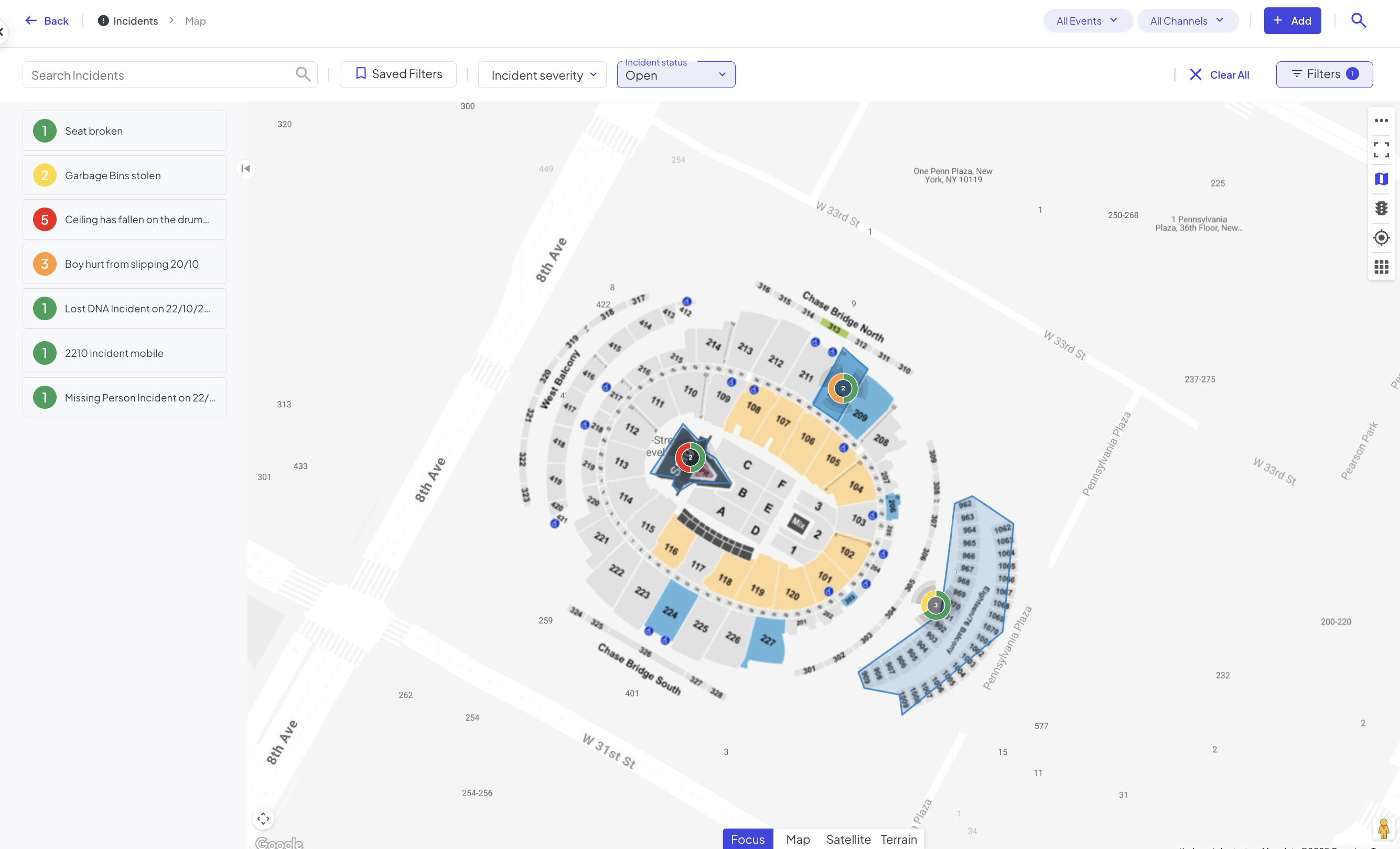Expand the All Channels dropdown
This screenshot has height=849, width=1400.
coord(1188,21)
